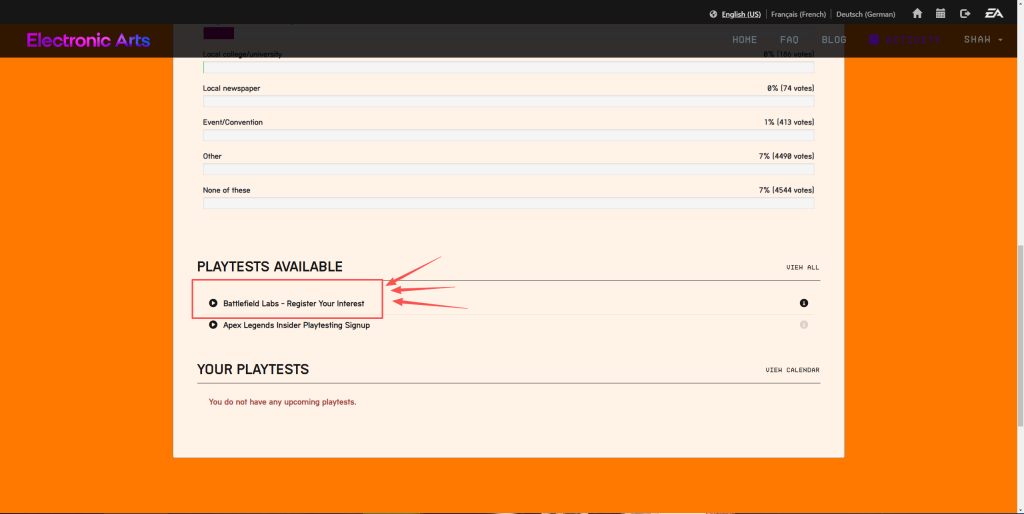Screen dimensions: 1024x514
Task: Open the BLOG nav item
Action: (834, 40)
